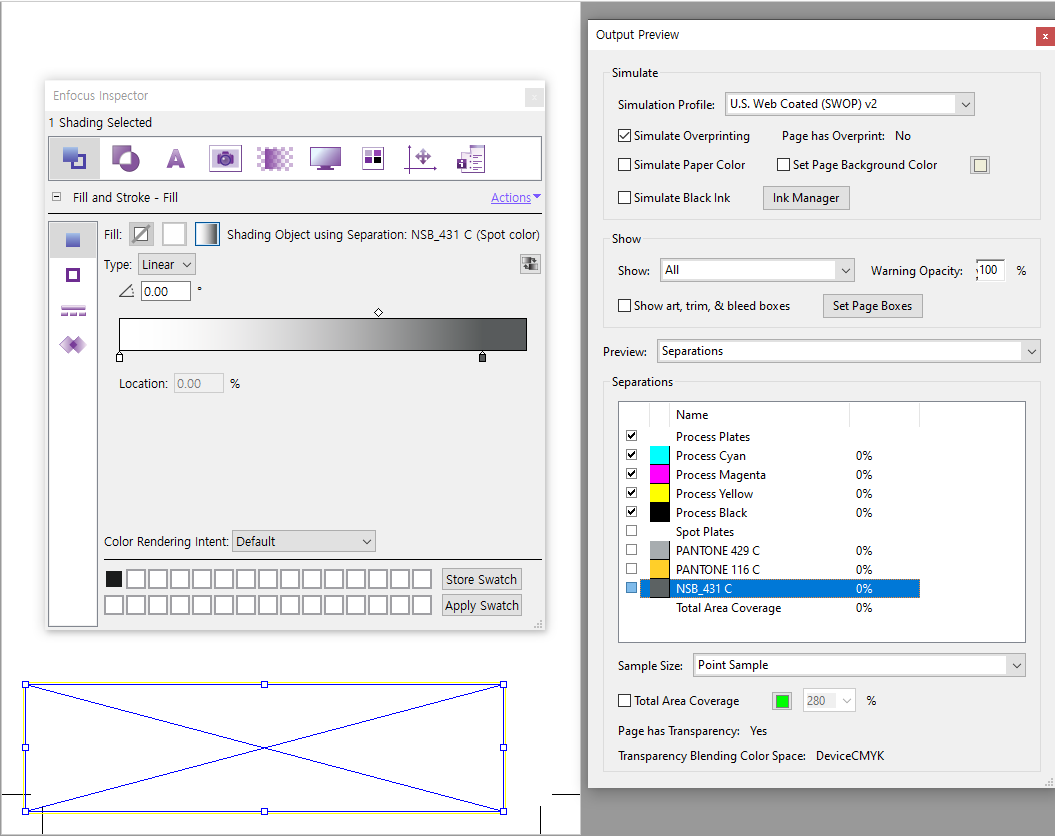Collapse the Fill and Stroke section

click(x=57, y=197)
